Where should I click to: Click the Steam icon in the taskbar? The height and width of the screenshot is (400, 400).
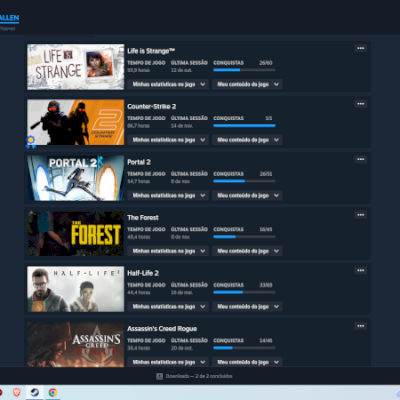[x=35, y=392]
